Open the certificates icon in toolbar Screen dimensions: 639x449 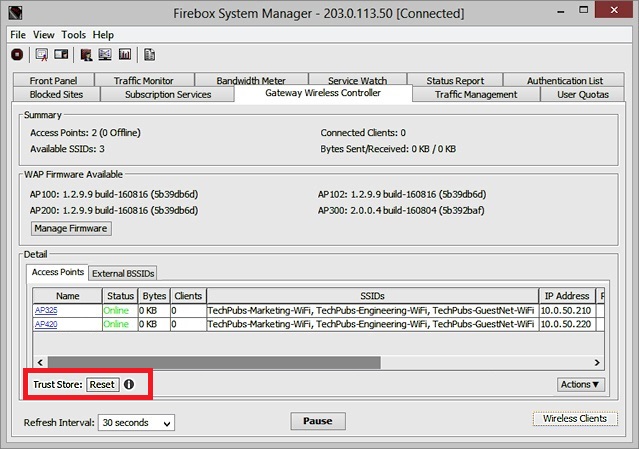pos(42,54)
